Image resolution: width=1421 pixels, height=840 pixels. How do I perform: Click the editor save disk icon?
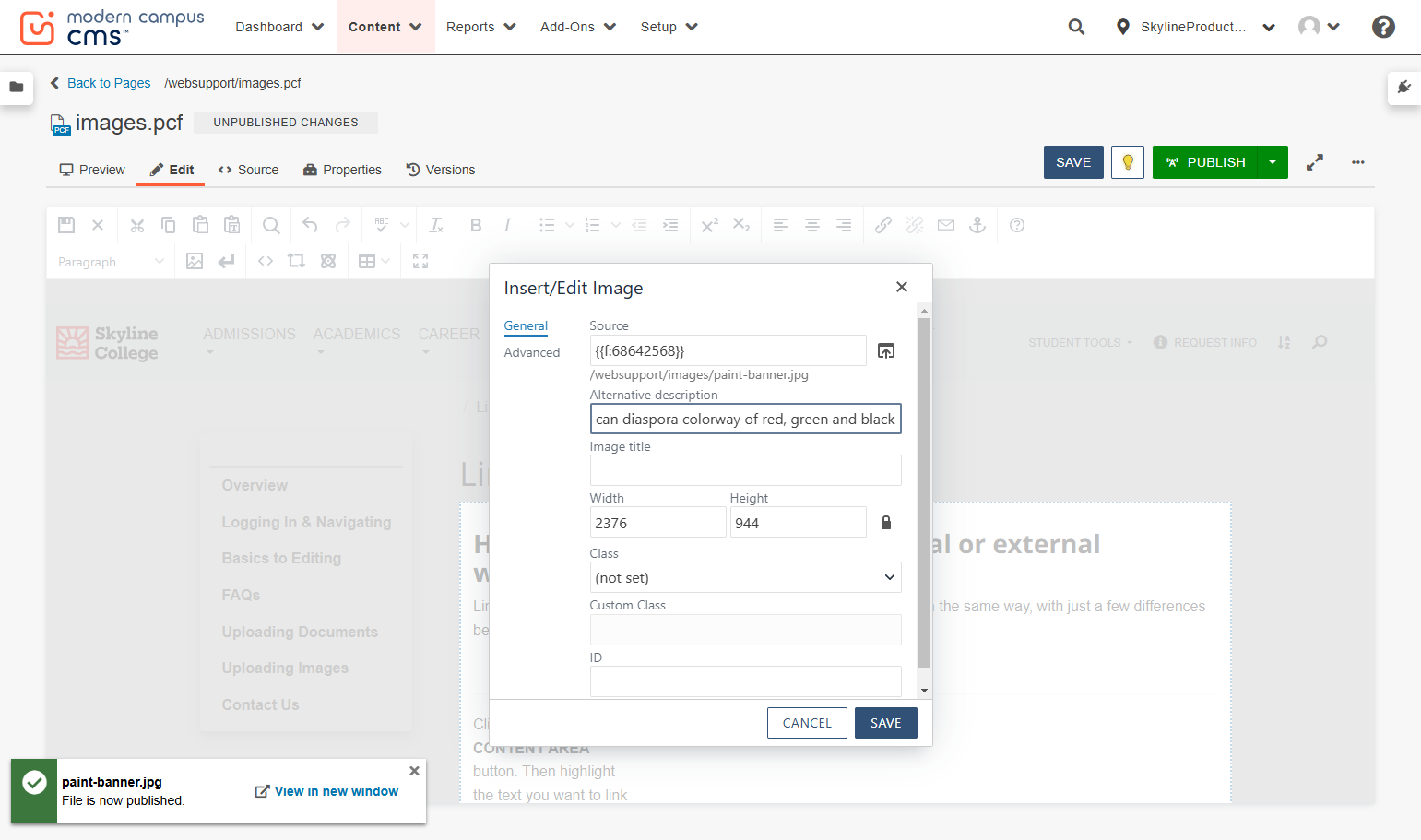66,225
